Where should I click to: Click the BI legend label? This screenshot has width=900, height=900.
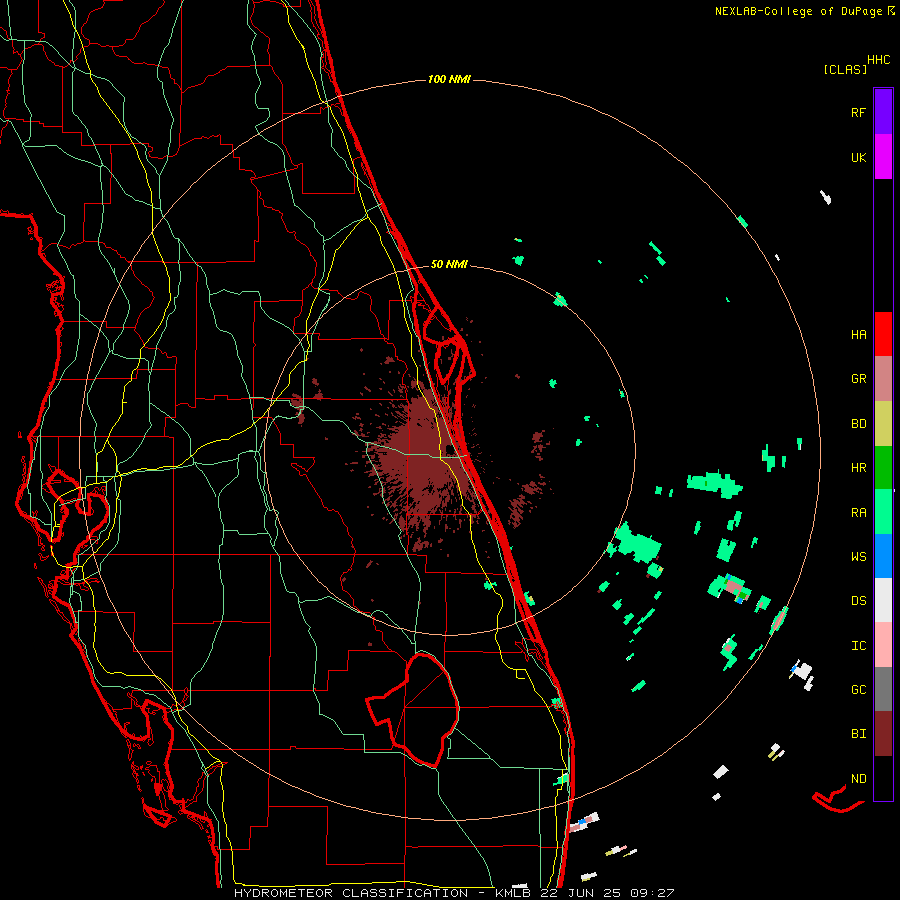tap(858, 734)
